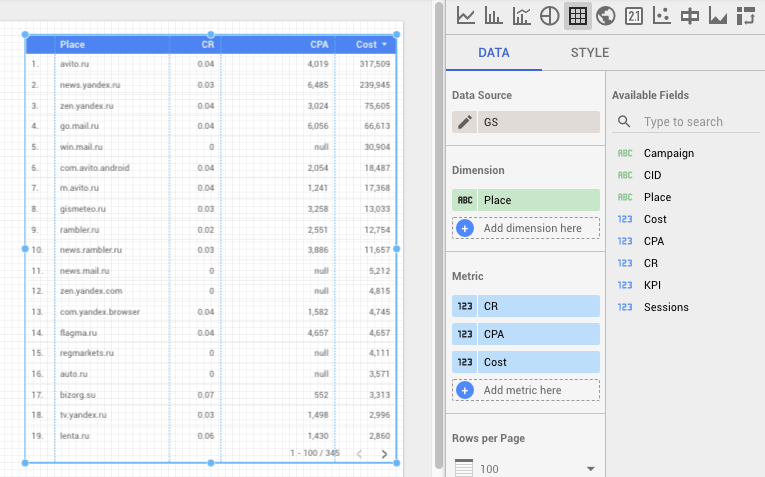Sort by the Cost column header
This screenshot has width=765, height=477.
click(x=366, y=44)
